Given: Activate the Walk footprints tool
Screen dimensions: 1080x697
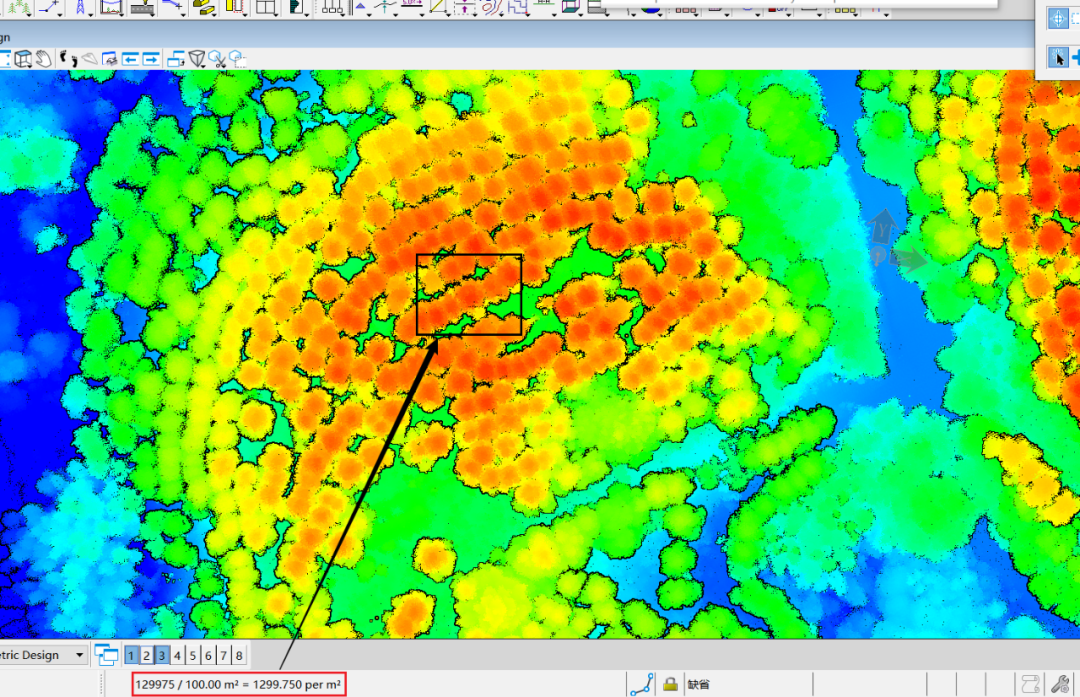Looking at the screenshot, I should (68, 59).
